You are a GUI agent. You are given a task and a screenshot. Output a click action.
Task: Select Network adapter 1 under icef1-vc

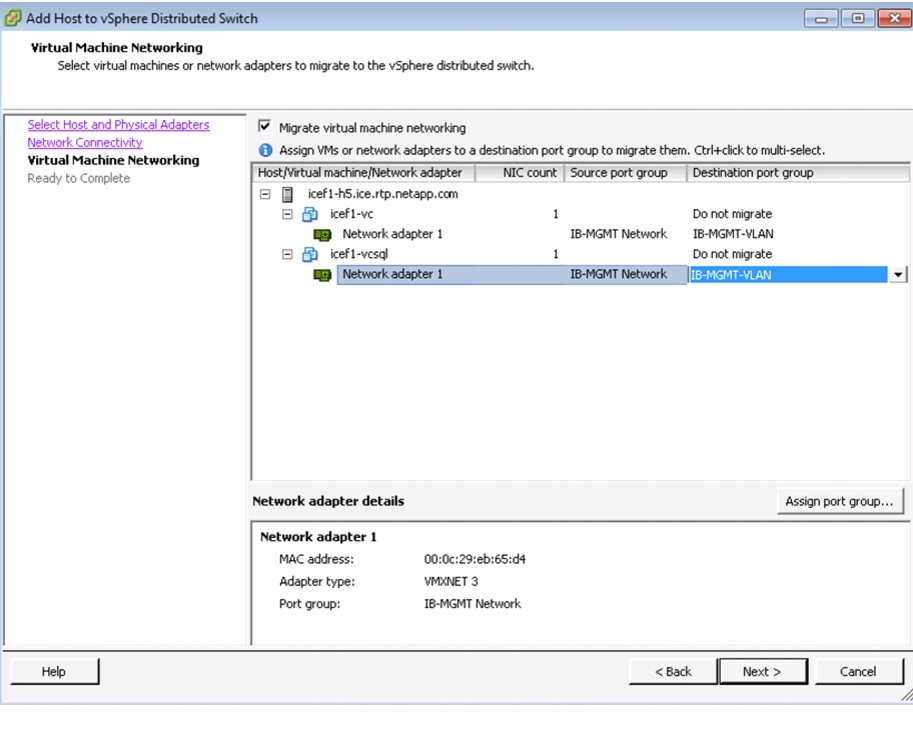click(x=392, y=234)
